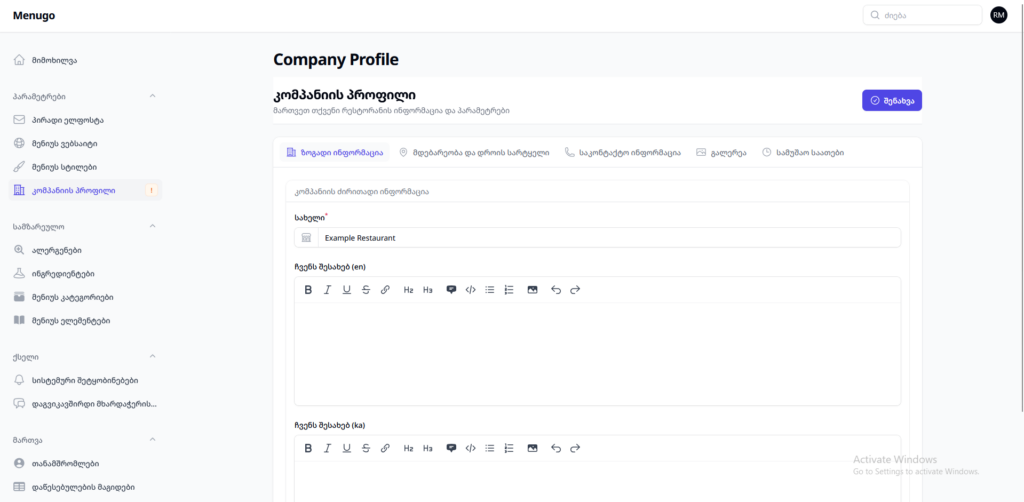Open the RM user avatar menu
Image resolution: width=1024 pixels, height=502 pixels.
(x=998, y=15)
